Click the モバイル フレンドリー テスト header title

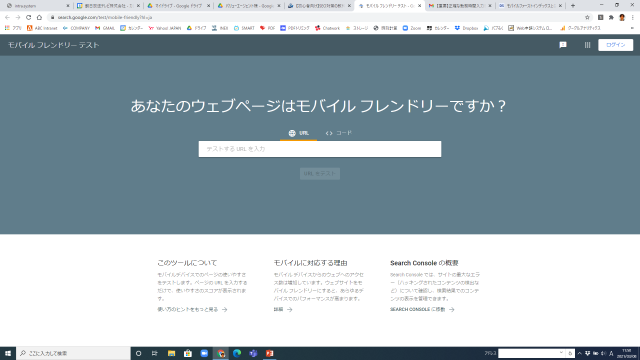(53, 45)
